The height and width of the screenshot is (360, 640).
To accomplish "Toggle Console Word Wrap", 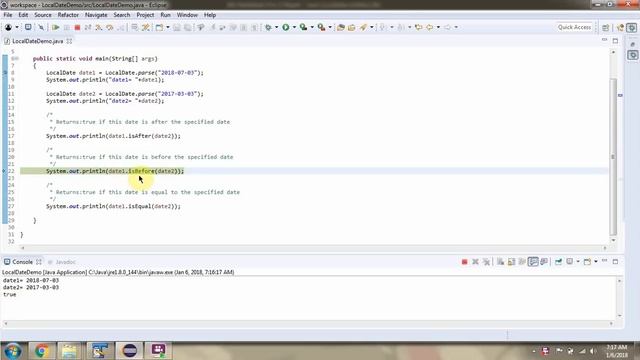I will coord(522,262).
